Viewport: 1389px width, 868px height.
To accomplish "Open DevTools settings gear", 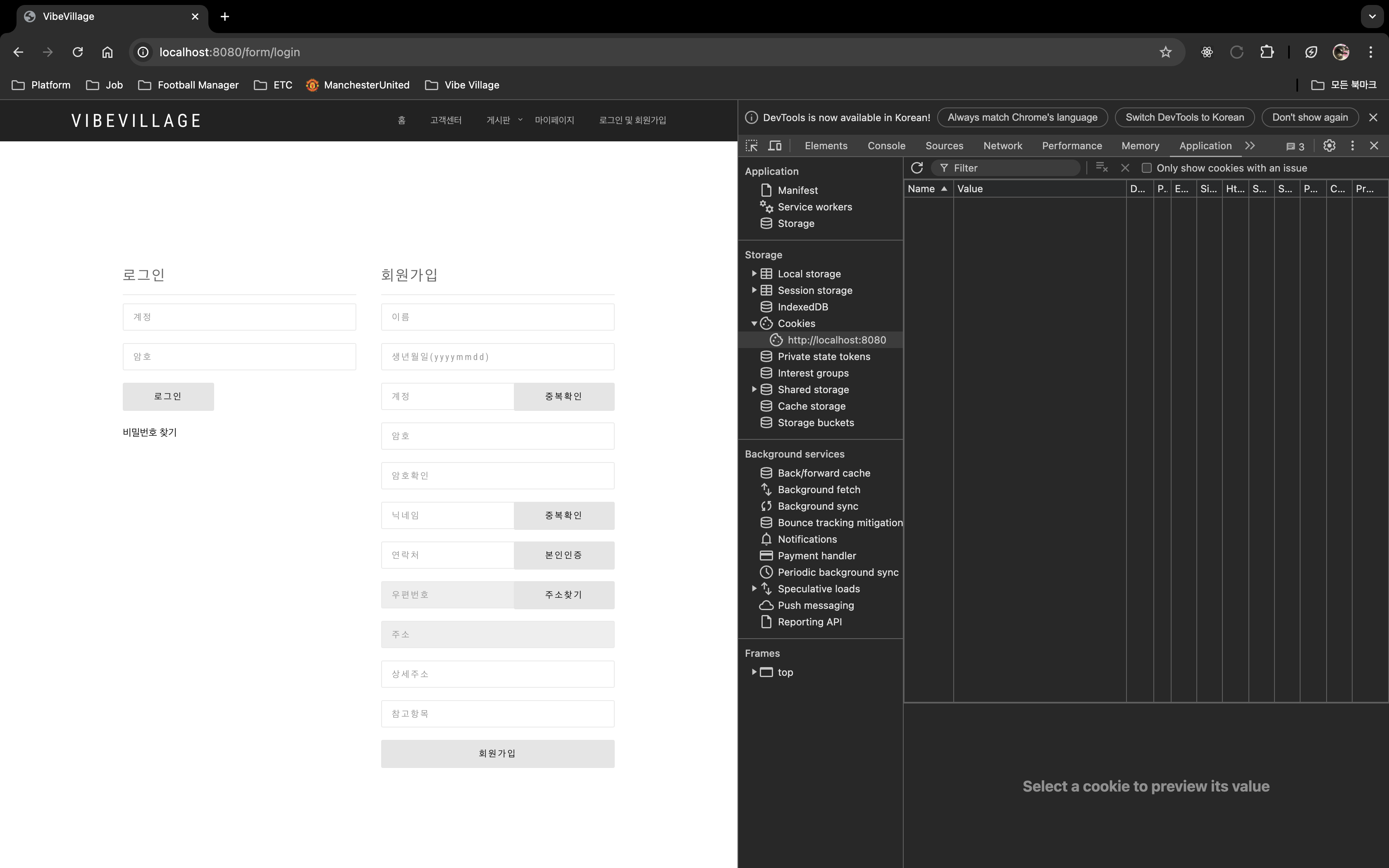I will [1329, 146].
